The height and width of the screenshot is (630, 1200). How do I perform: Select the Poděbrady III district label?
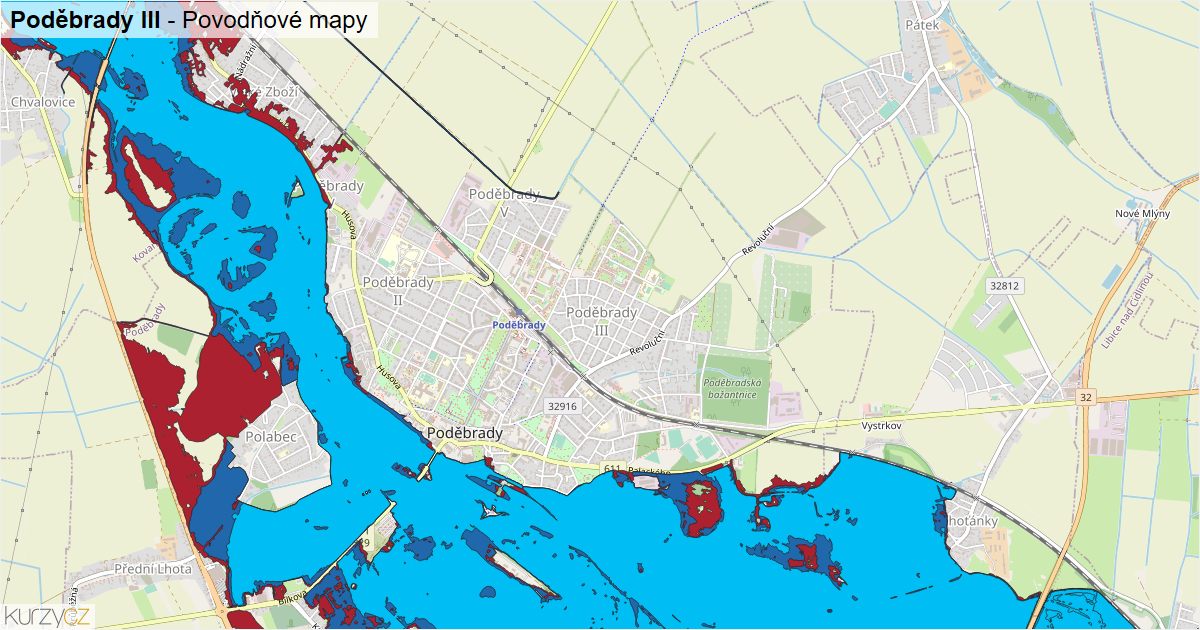[x=601, y=321]
